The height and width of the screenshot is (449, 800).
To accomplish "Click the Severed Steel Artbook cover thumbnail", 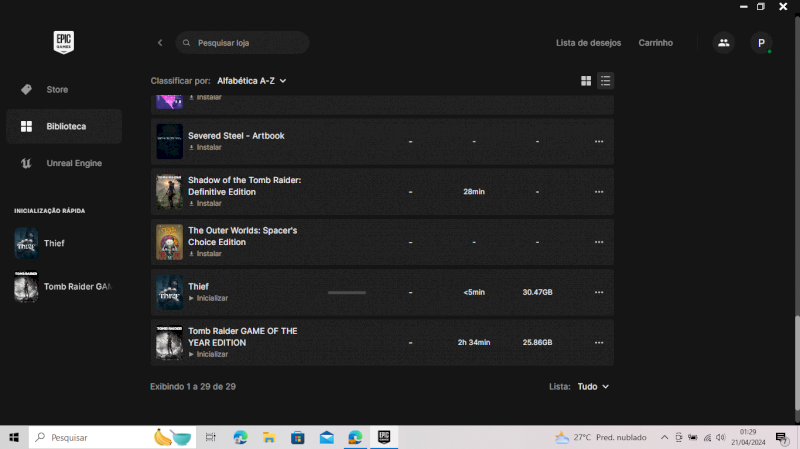I will click(169, 141).
